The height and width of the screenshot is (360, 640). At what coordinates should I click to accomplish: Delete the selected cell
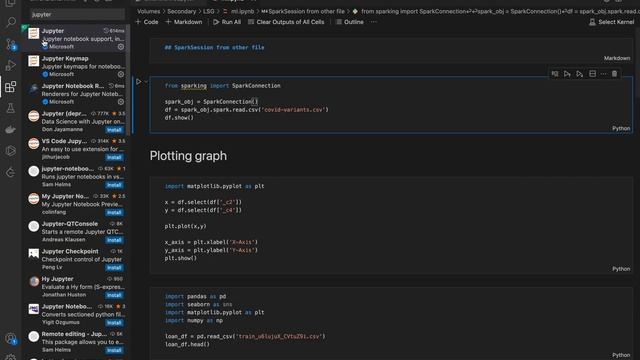(614, 74)
